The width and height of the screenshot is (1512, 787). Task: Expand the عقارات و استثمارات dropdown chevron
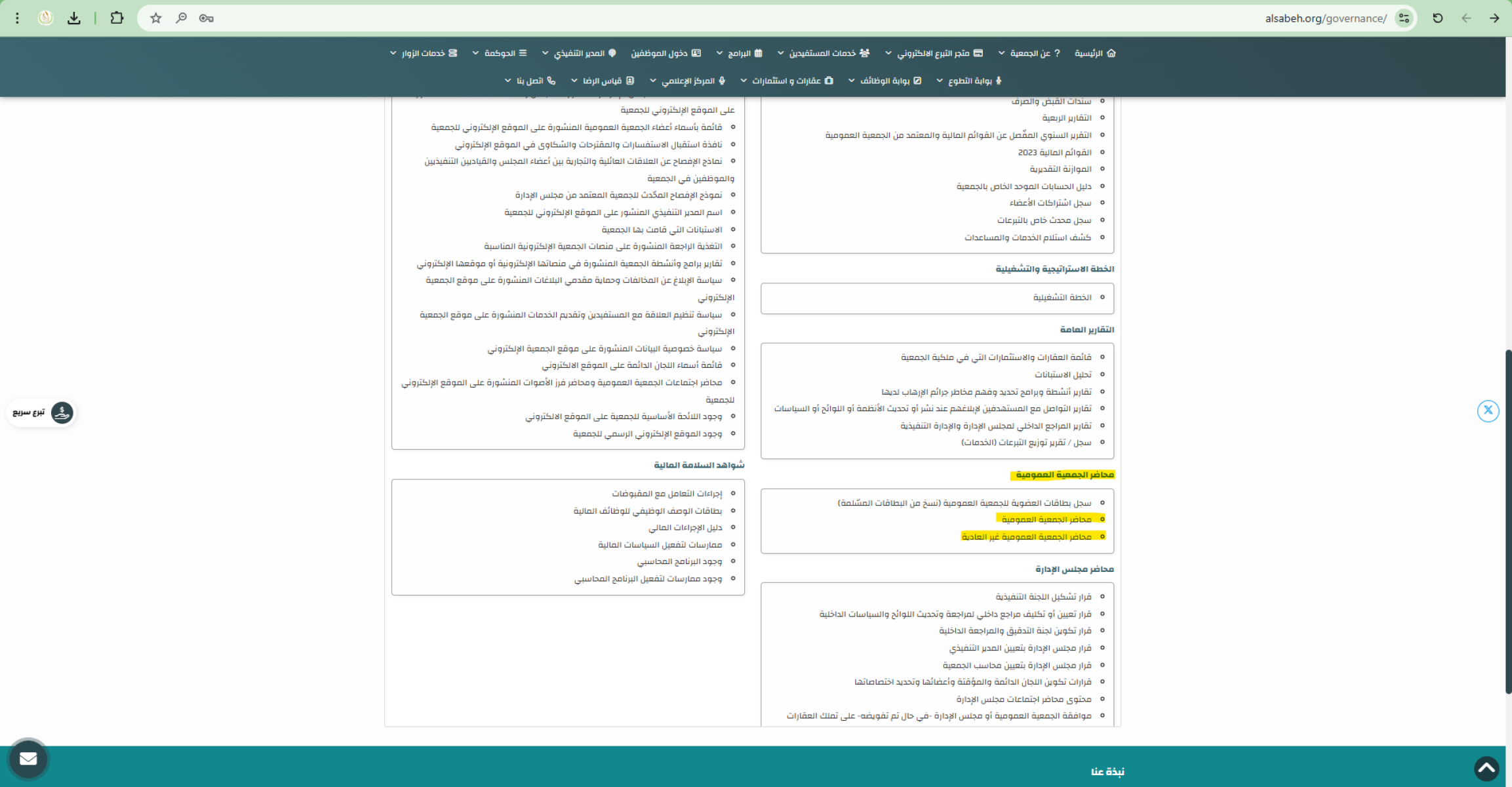(743, 81)
